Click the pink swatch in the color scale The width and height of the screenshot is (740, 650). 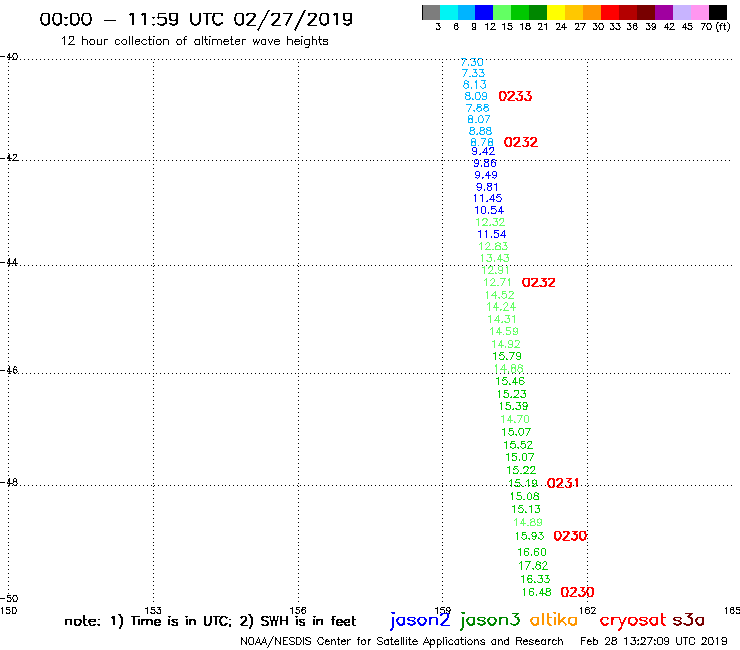coord(699,13)
